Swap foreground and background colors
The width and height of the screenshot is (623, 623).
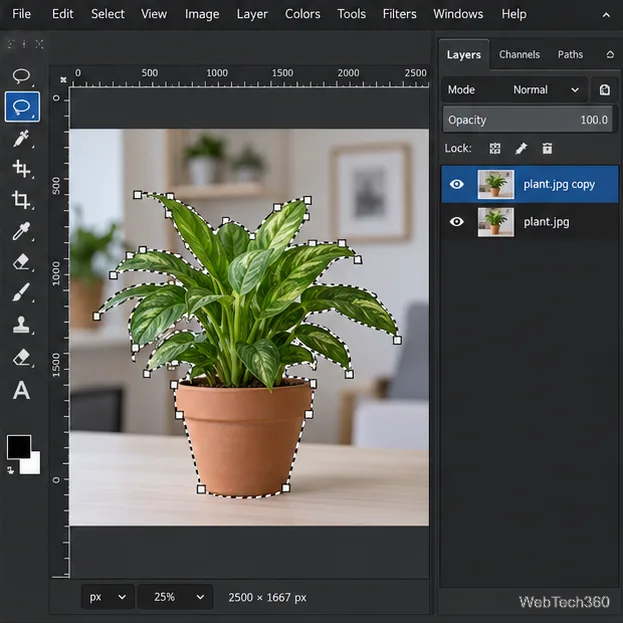coord(11,470)
